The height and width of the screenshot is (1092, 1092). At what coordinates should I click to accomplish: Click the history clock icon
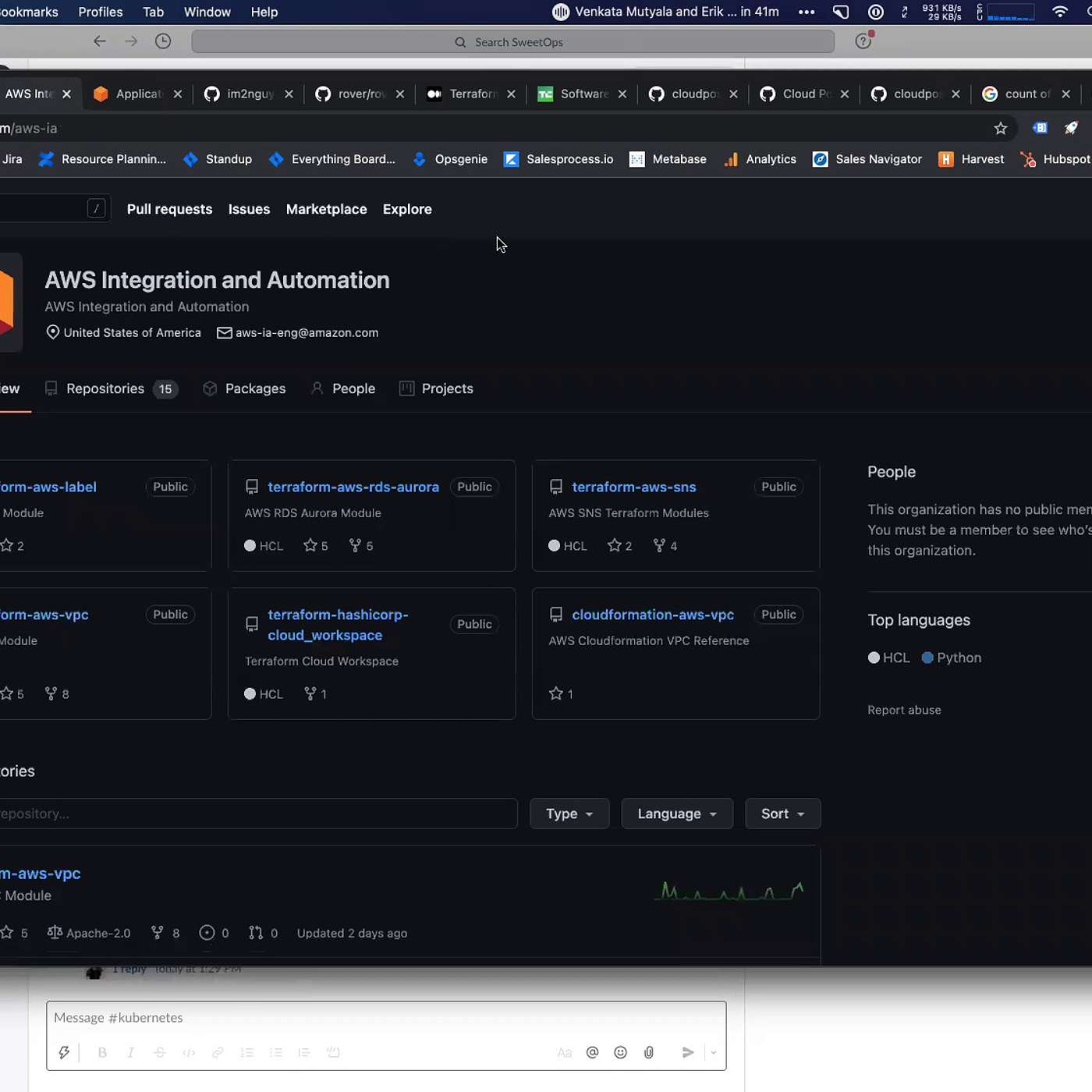coord(163,41)
